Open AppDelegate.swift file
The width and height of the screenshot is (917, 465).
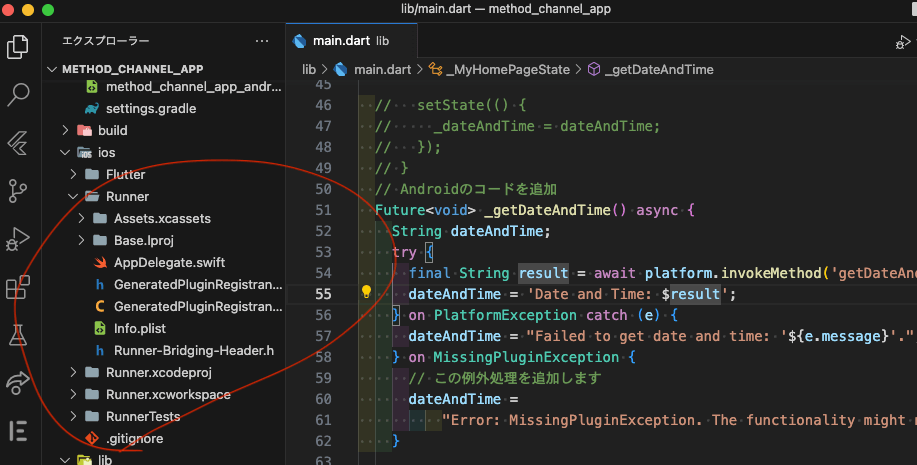pos(170,263)
